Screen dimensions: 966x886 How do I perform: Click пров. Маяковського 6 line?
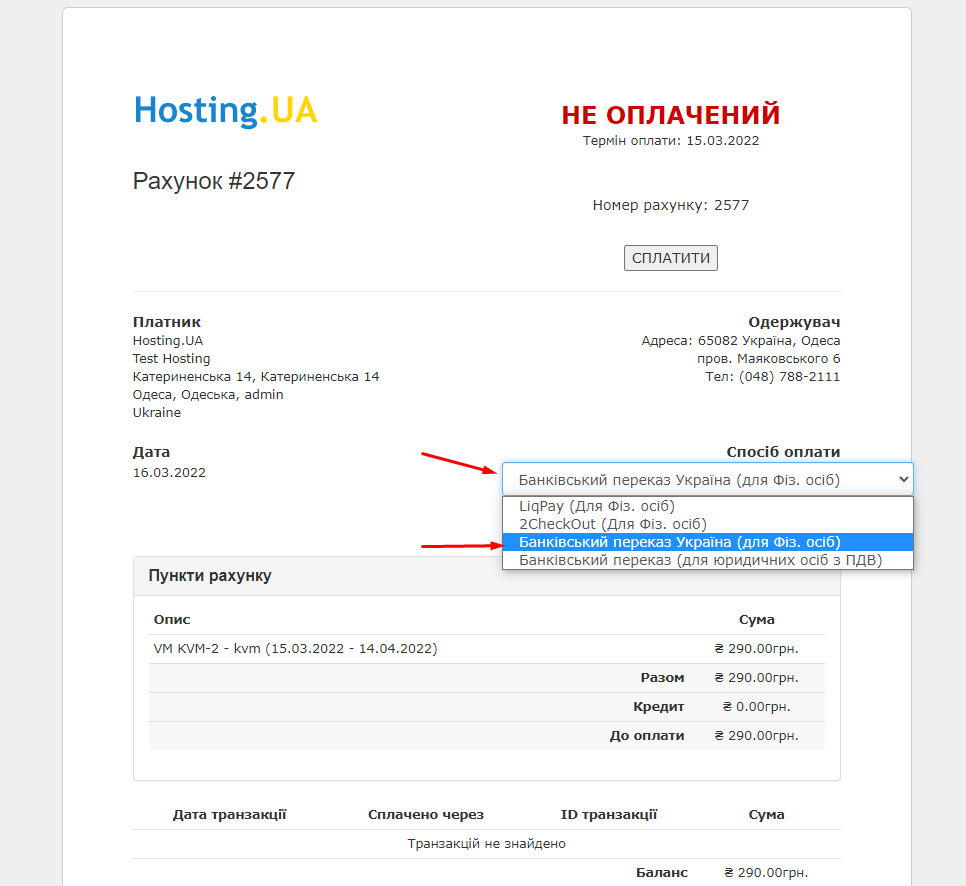tap(768, 359)
